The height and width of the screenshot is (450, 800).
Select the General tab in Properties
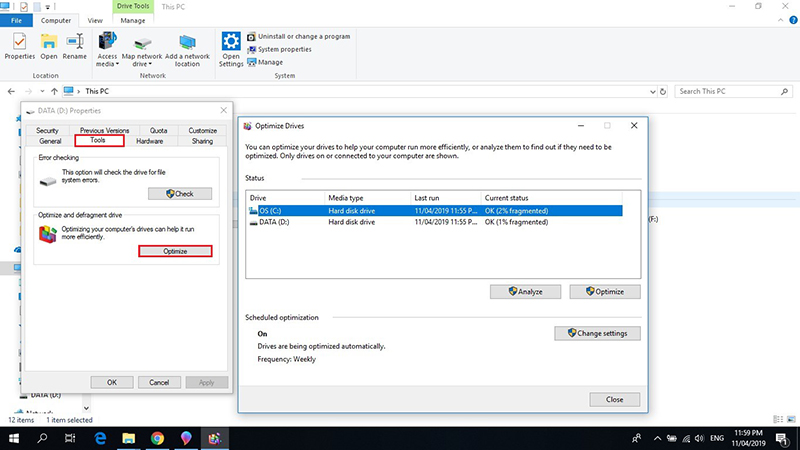[50, 141]
